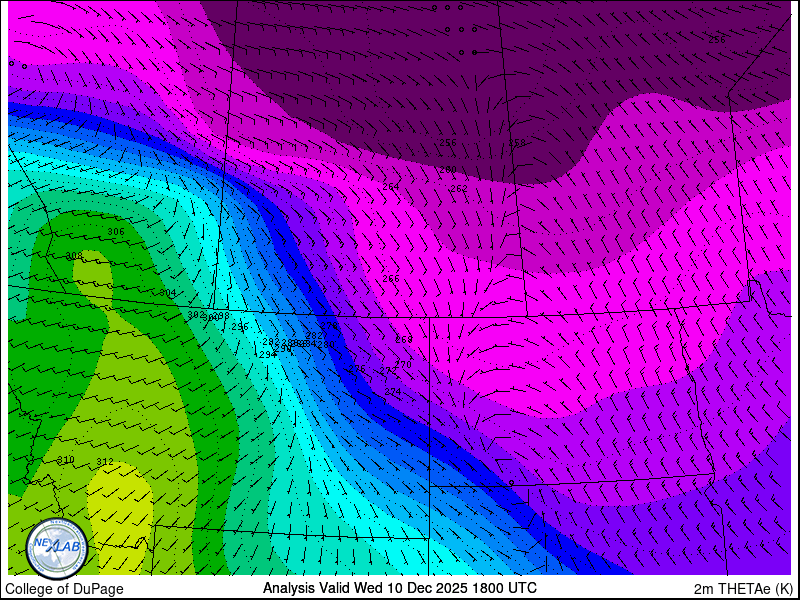
Task: Click the 310 contour label
Action: tap(66, 460)
